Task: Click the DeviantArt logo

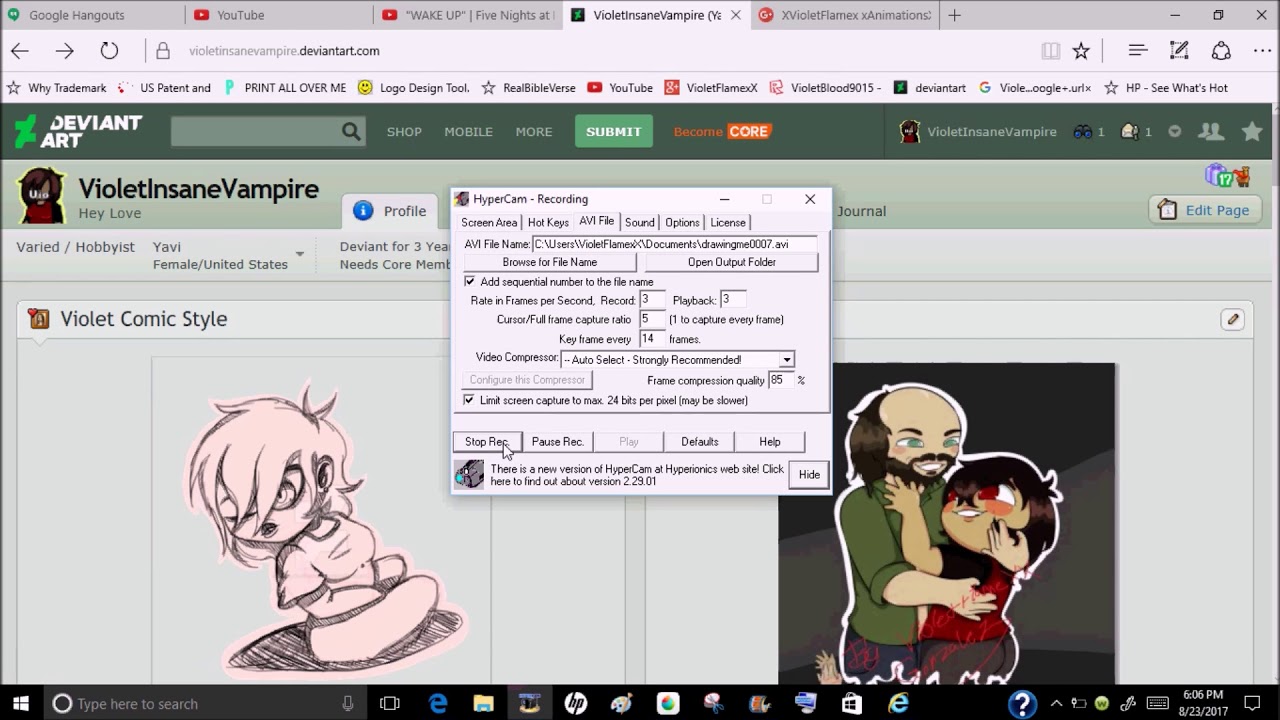Action: click(78, 131)
